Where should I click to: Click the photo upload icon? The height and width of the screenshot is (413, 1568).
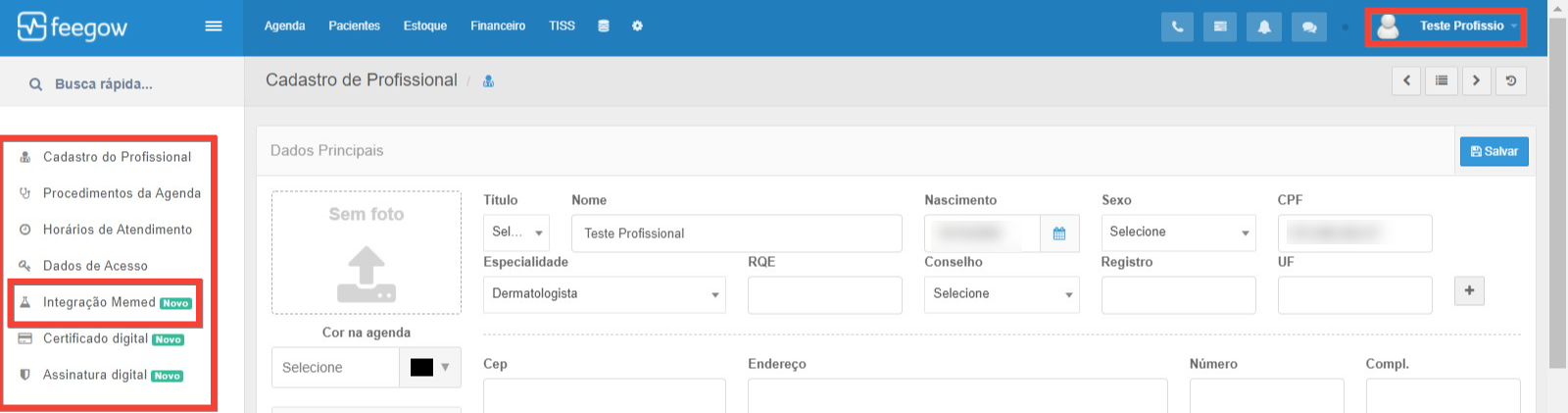click(x=367, y=274)
